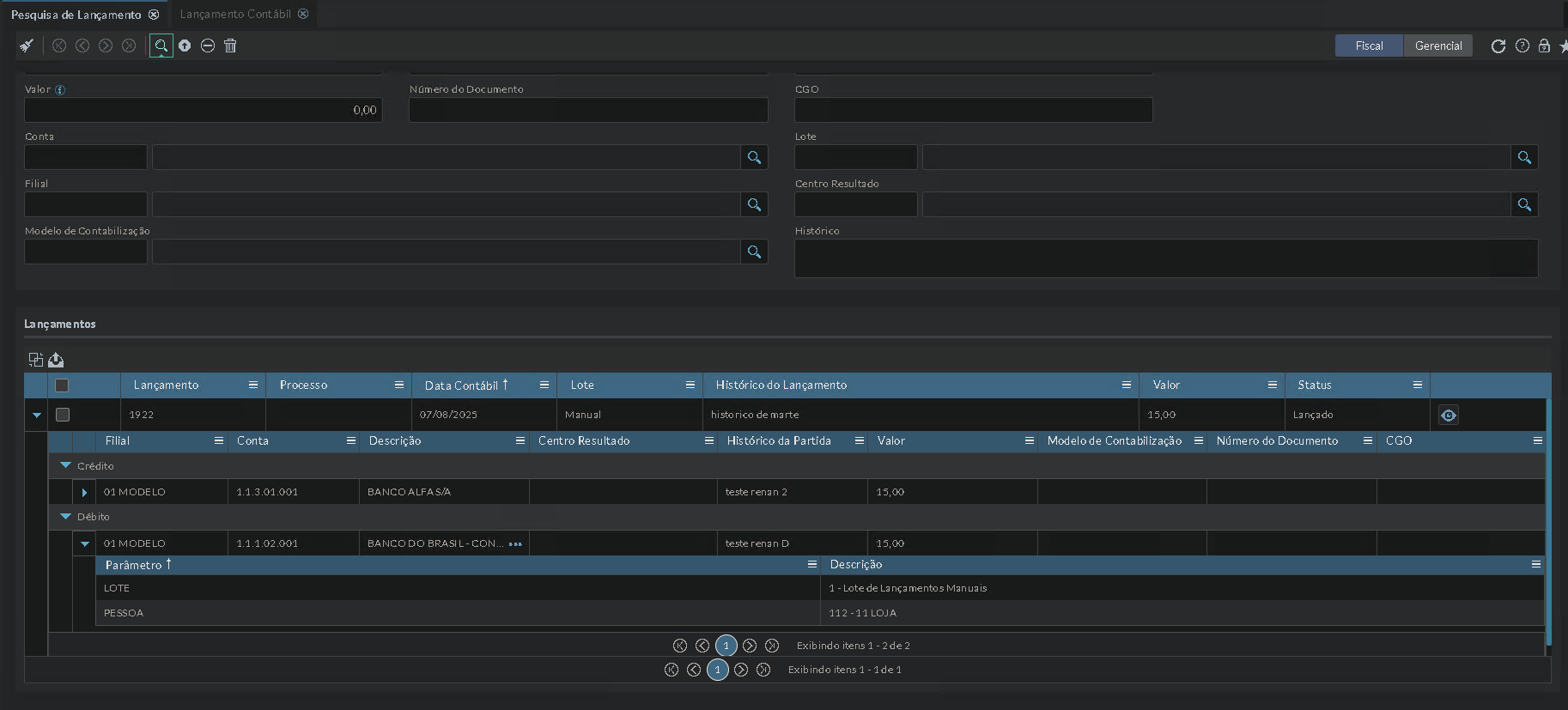Click the trash delete icon in toolbar
This screenshot has height=710, width=1568.
230,46
